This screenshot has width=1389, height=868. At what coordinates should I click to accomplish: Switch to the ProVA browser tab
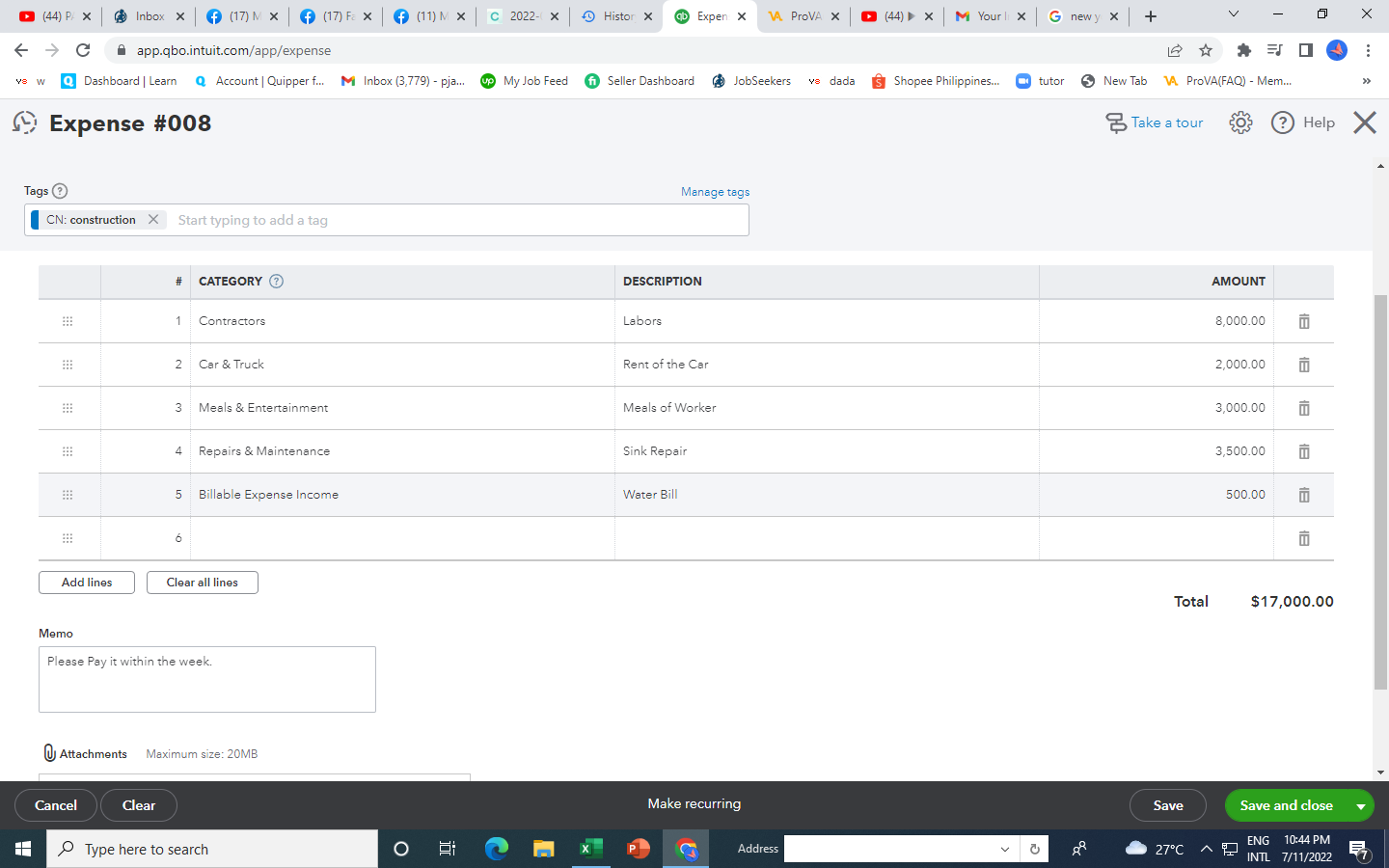804,16
